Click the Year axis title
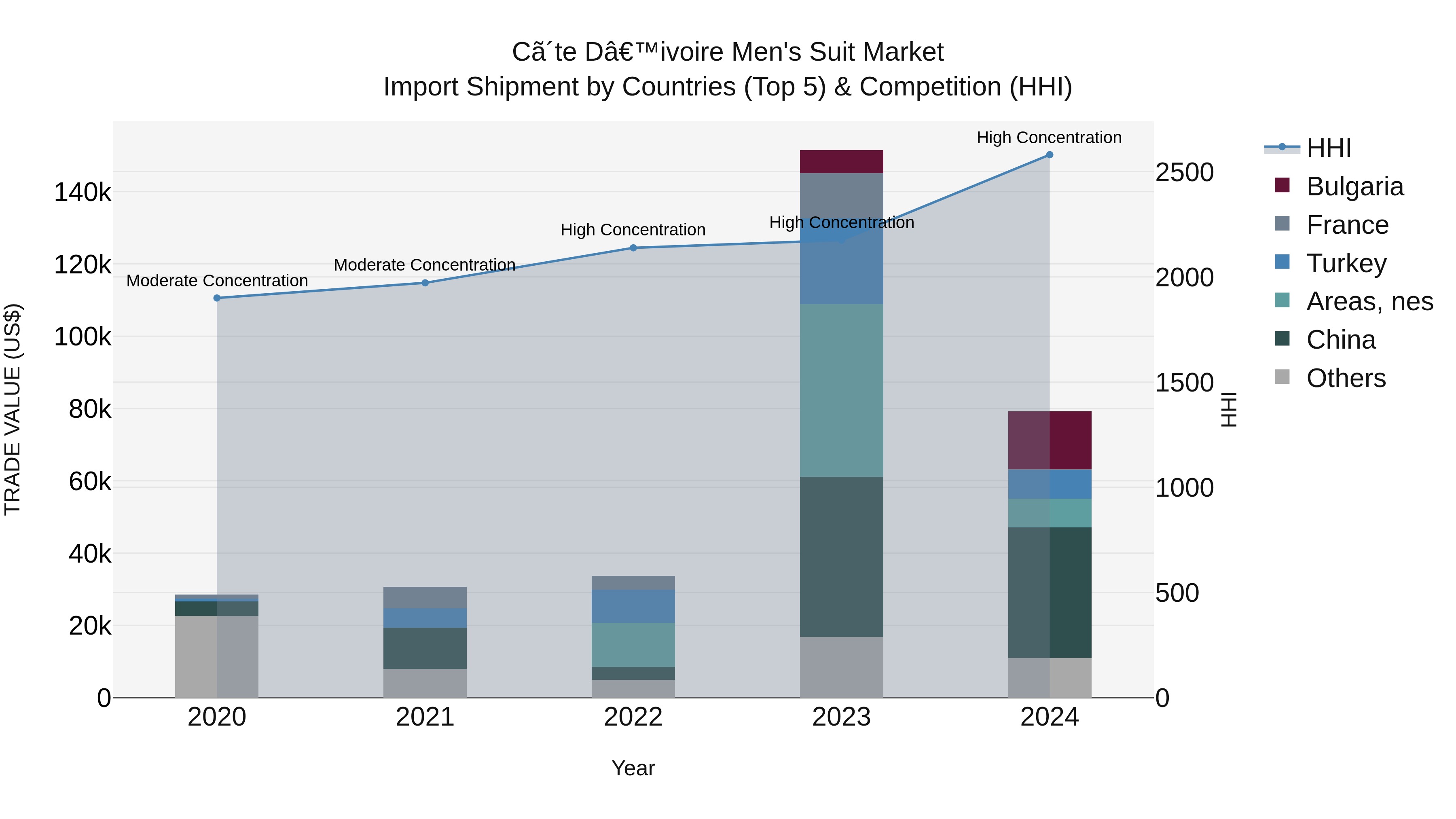This screenshot has height=819, width=1456. click(x=633, y=768)
